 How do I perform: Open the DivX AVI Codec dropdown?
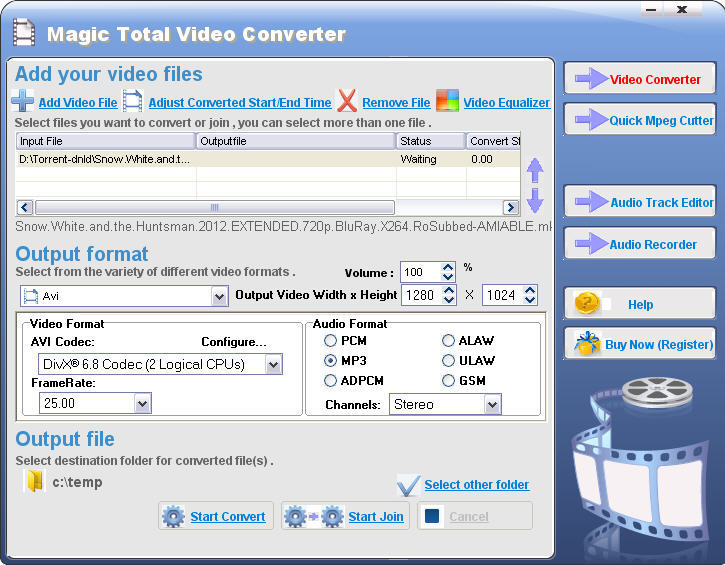pyautogui.click(x=273, y=364)
